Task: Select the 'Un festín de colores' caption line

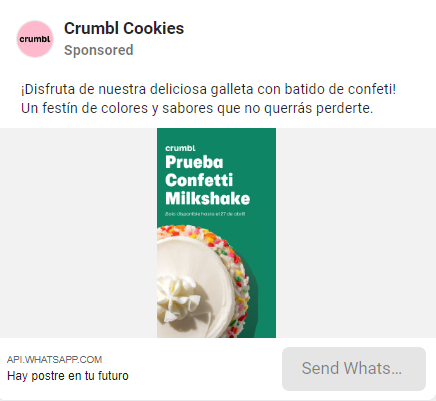Action: (197, 108)
